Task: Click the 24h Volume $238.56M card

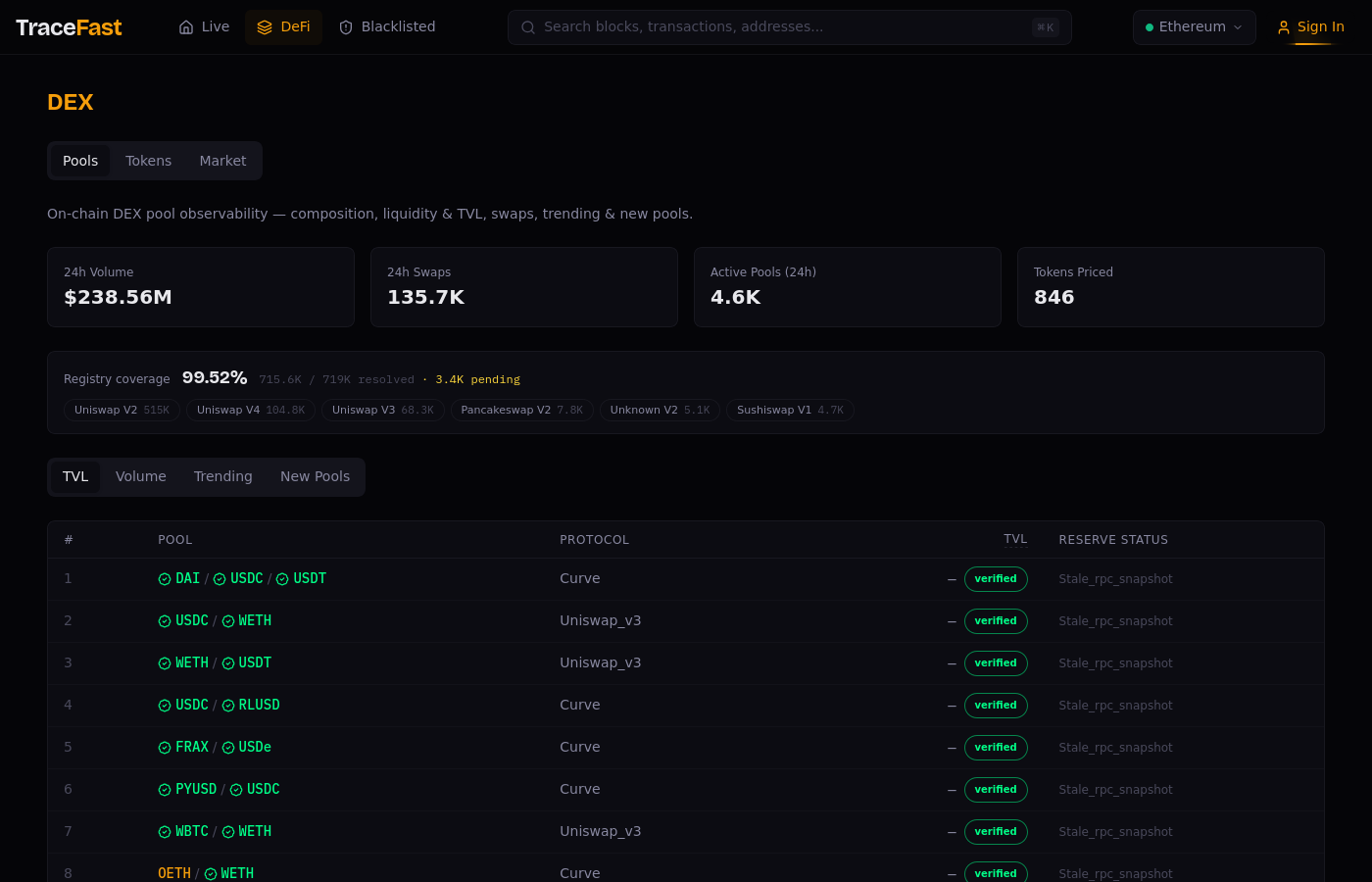Action: coord(201,287)
